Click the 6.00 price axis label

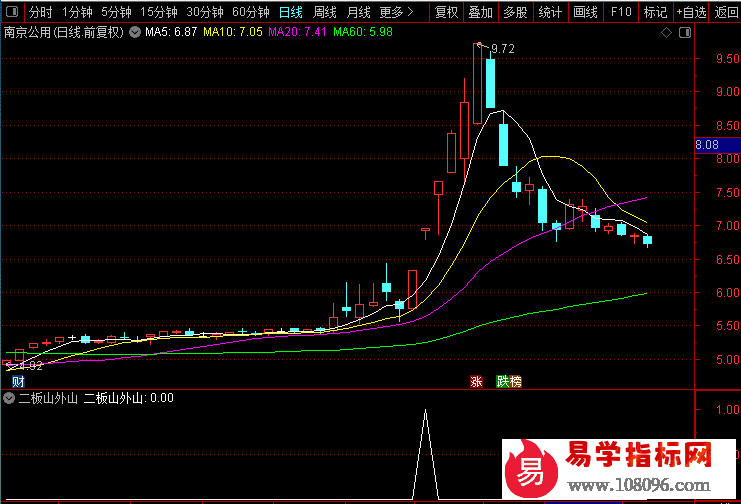(728, 293)
